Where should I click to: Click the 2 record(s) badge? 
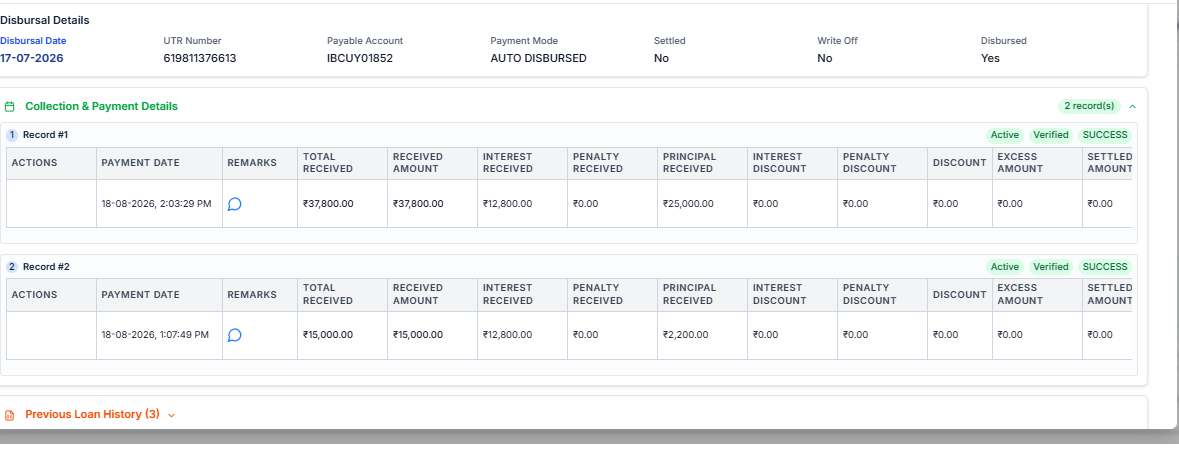[x=1090, y=106]
